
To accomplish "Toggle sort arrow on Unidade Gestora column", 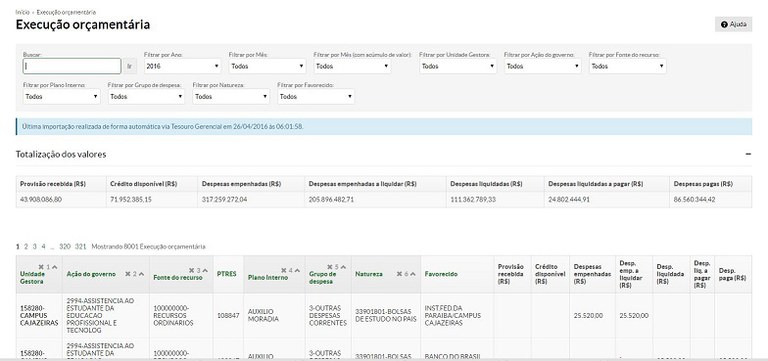I will pyautogui.click(x=54, y=267).
